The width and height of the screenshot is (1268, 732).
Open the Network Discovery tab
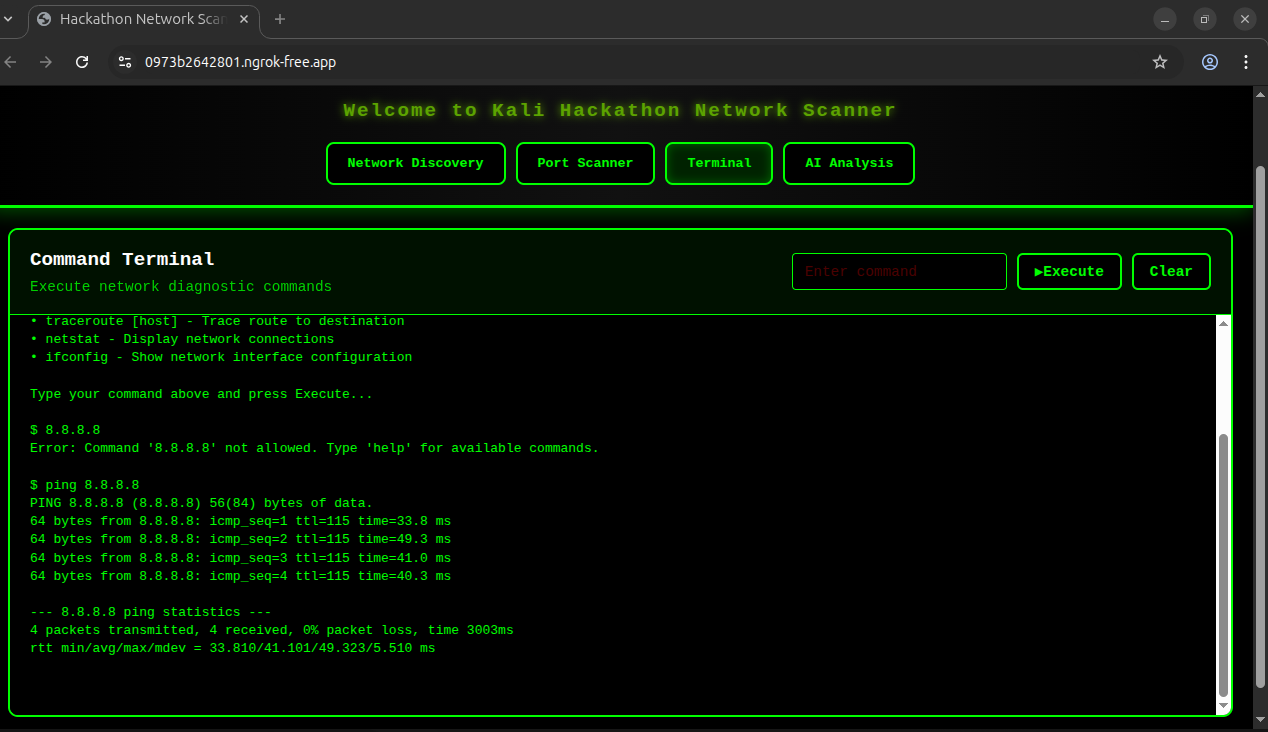(415, 163)
